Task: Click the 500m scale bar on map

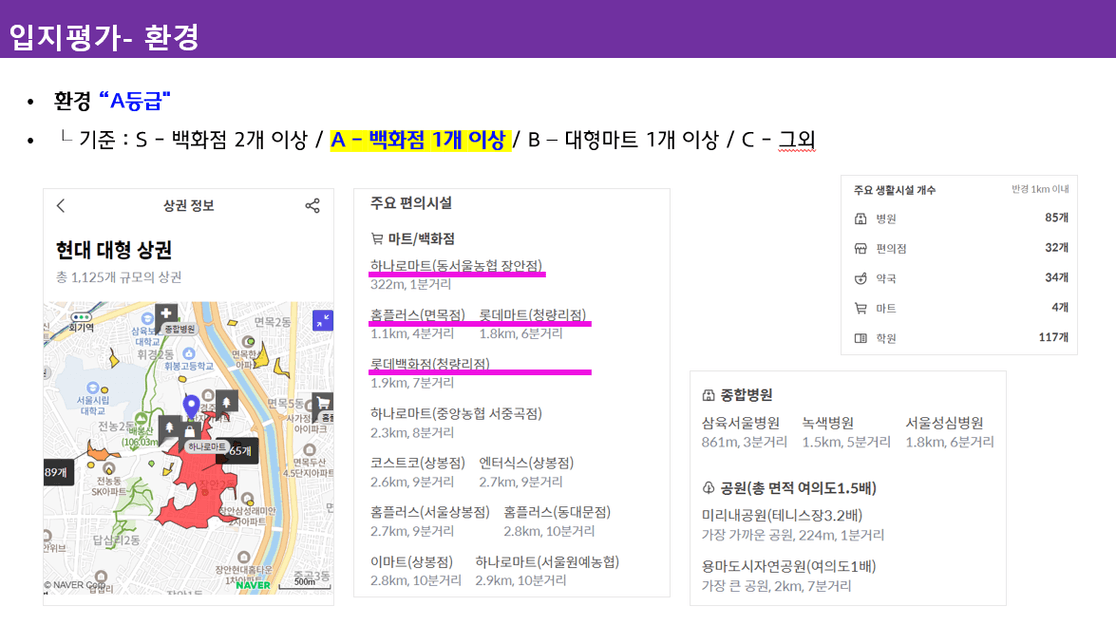Action: point(305,583)
